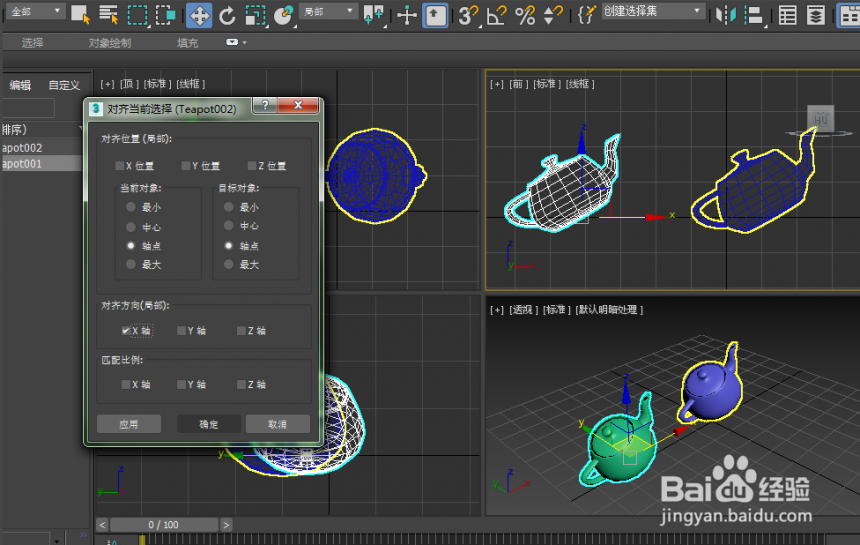Click the Select and Manipulate icon
This screenshot has width=860, height=545.
pos(406,15)
